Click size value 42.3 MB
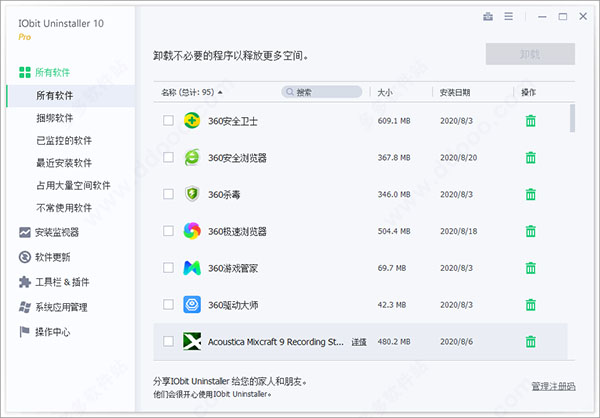Screen dimensions: 600x418 (x=391, y=305)
